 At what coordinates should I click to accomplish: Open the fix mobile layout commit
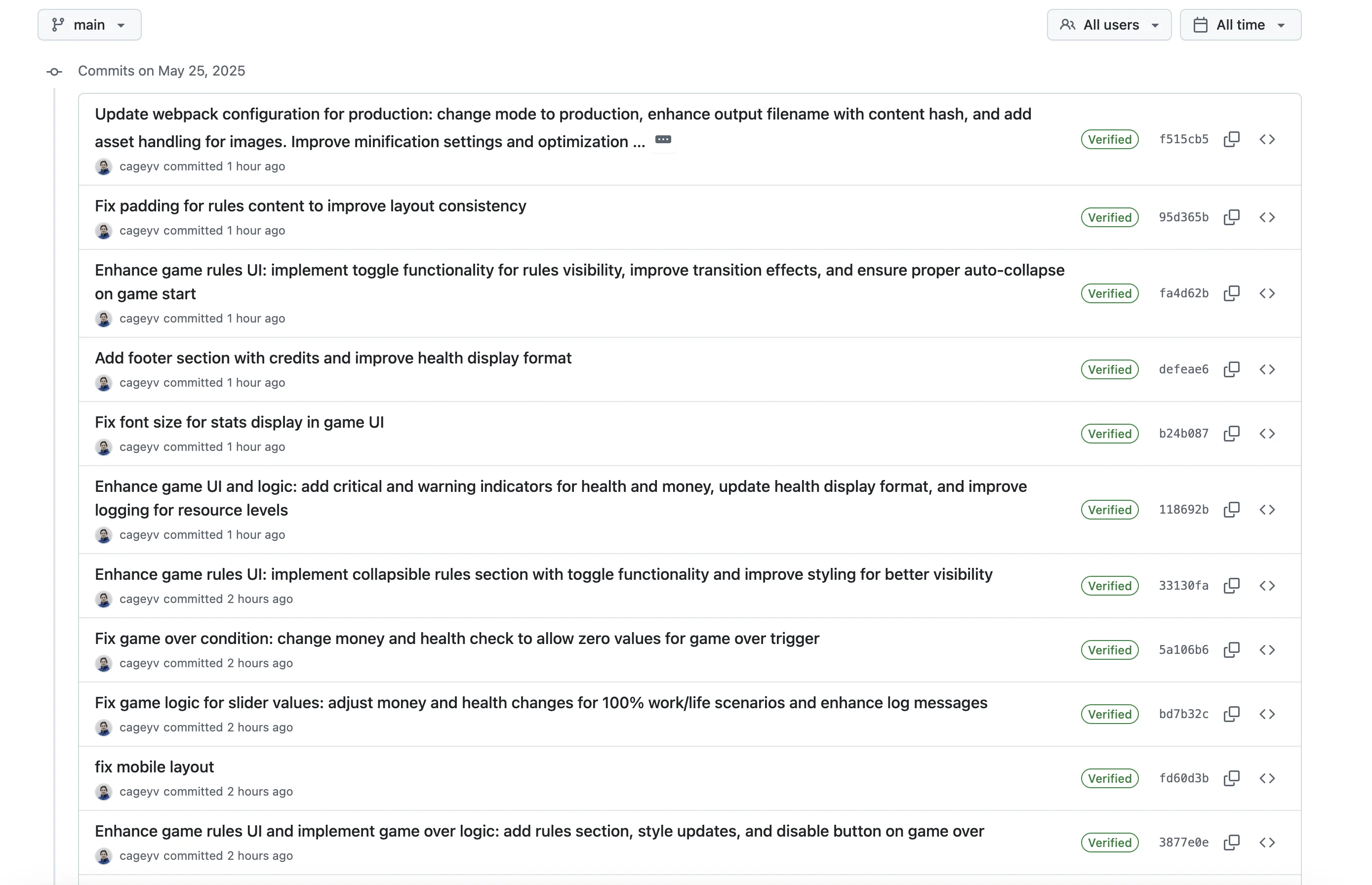154,766
